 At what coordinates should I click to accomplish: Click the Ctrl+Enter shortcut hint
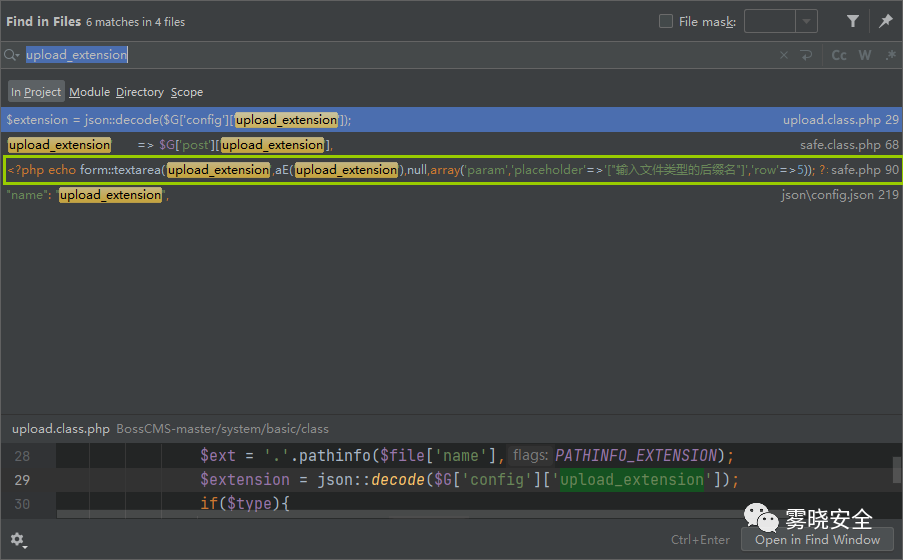[700, 540]
